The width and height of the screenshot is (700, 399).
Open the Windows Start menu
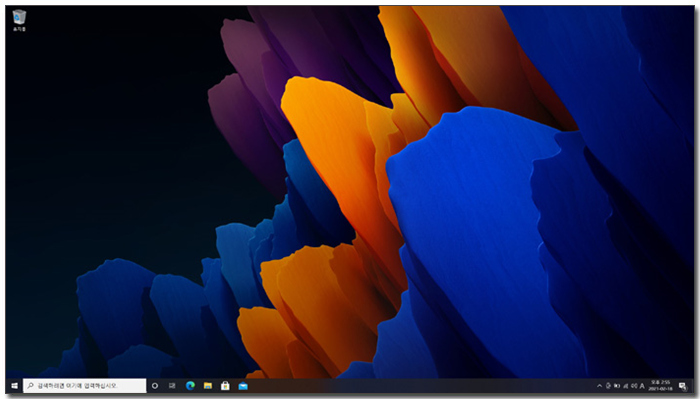[x=14, y=386]
